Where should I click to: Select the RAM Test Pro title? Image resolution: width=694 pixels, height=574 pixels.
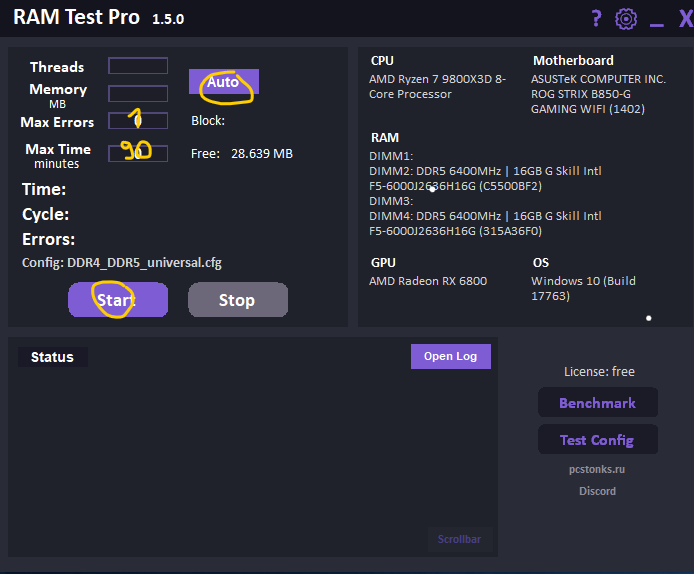pos(77,18)
